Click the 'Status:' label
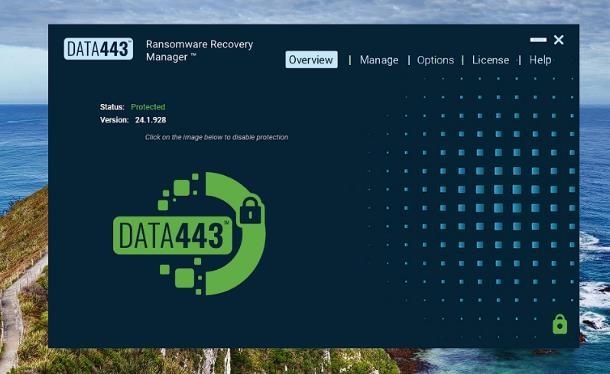The height and width of the screenshot is (374, 610). click(x=112, y=107)
